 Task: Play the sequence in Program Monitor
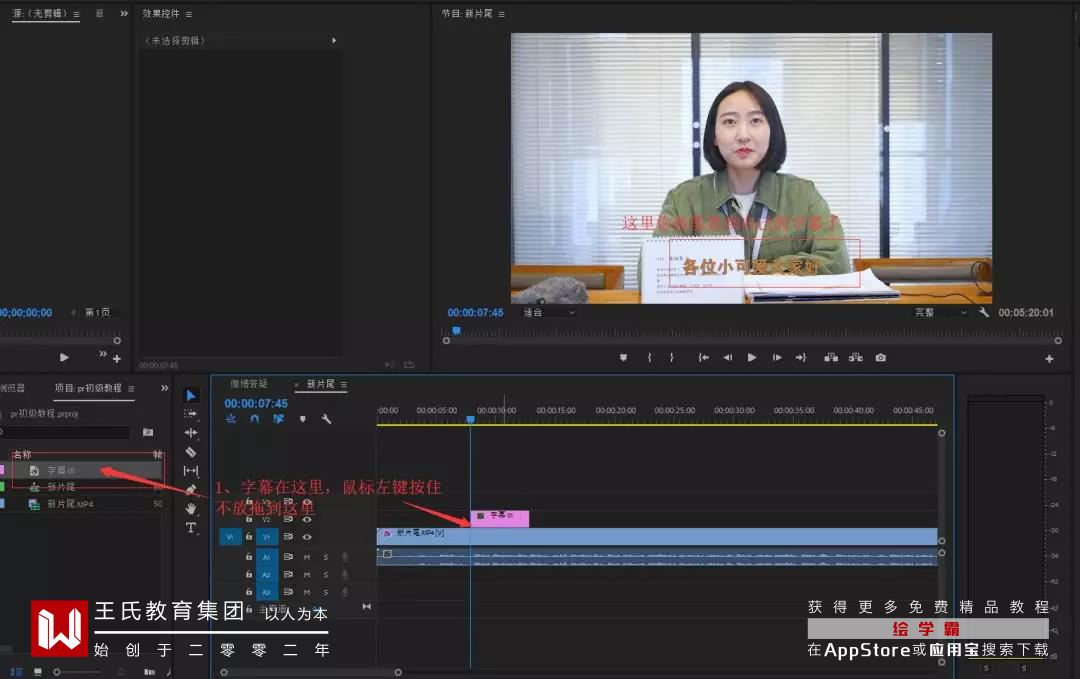752,357
